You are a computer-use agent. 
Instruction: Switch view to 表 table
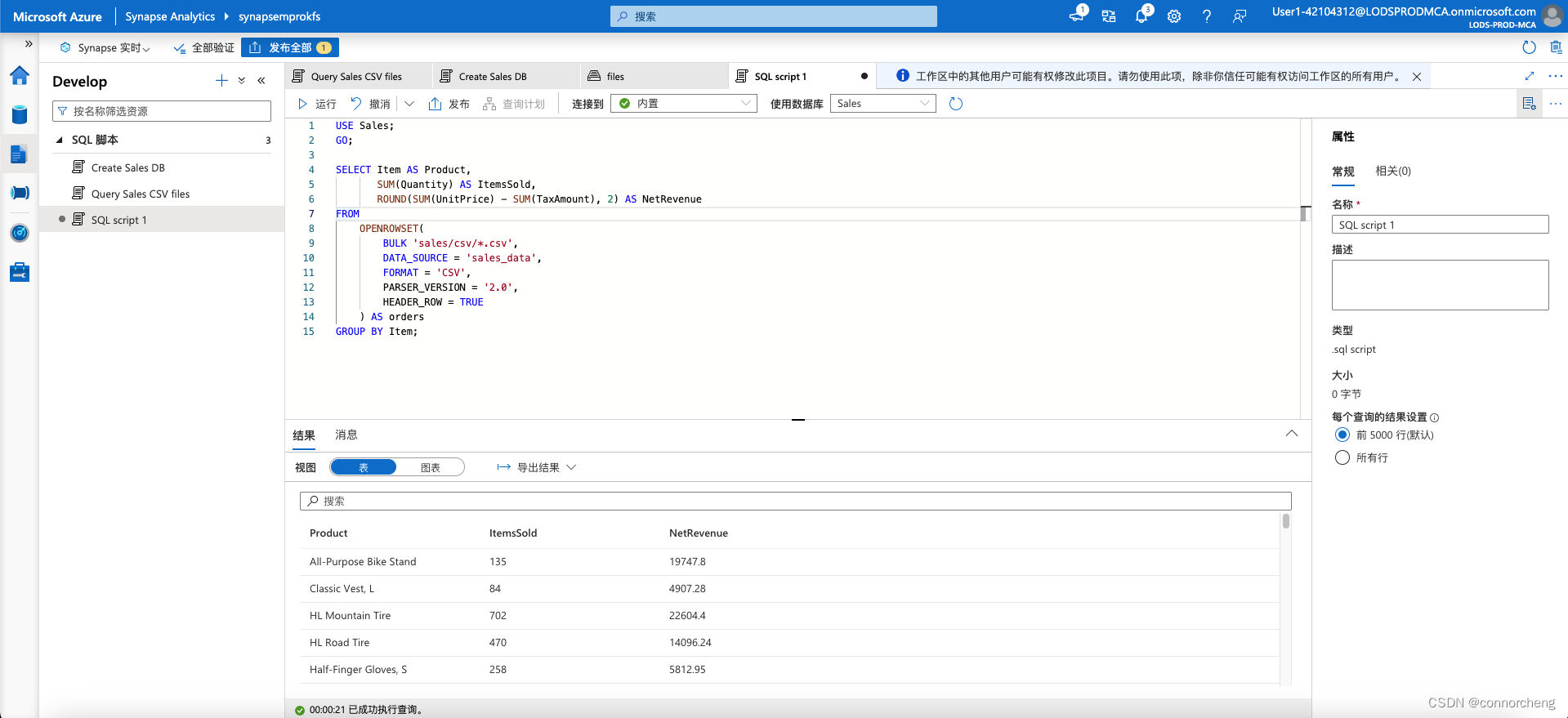tap(364, 467)
